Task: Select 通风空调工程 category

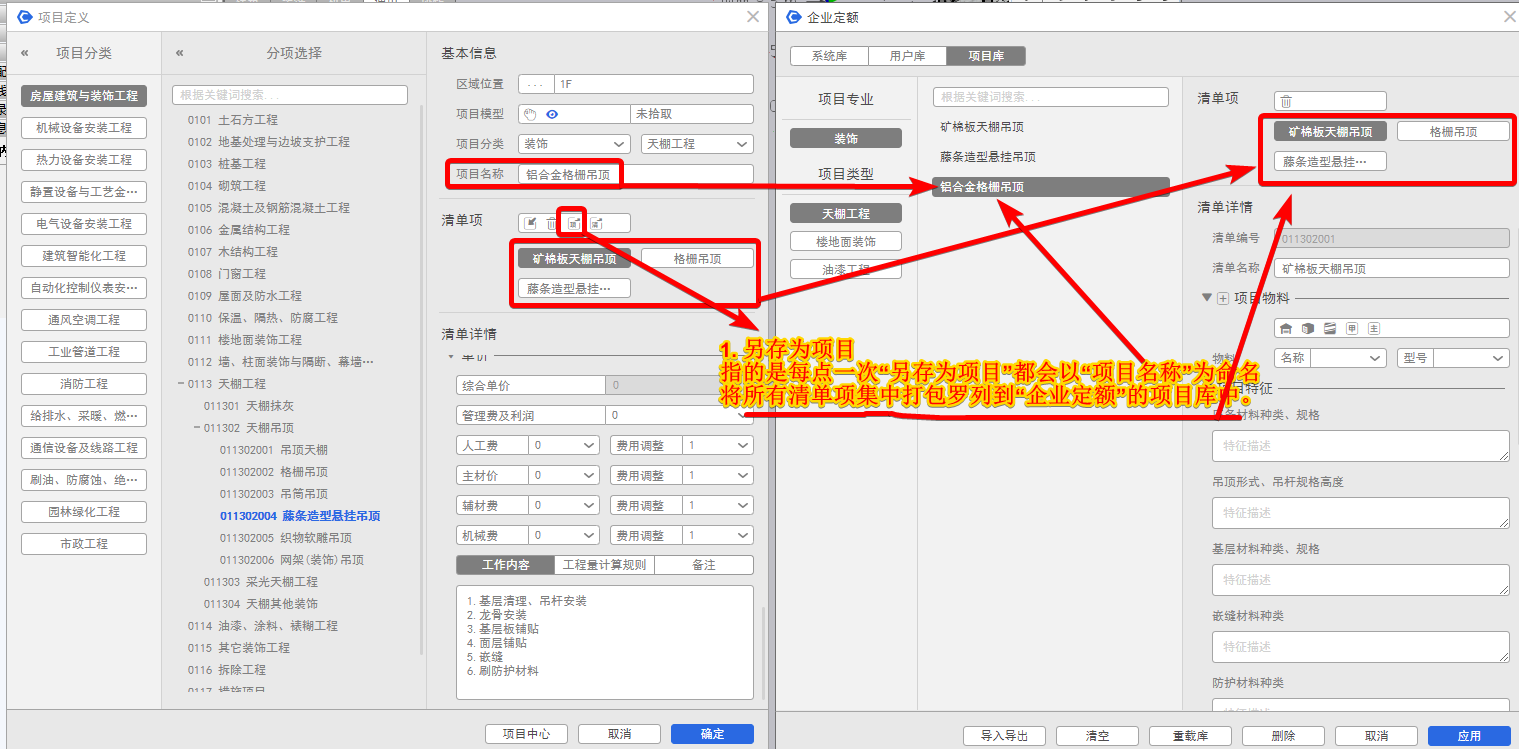Action: coord(84,320)
